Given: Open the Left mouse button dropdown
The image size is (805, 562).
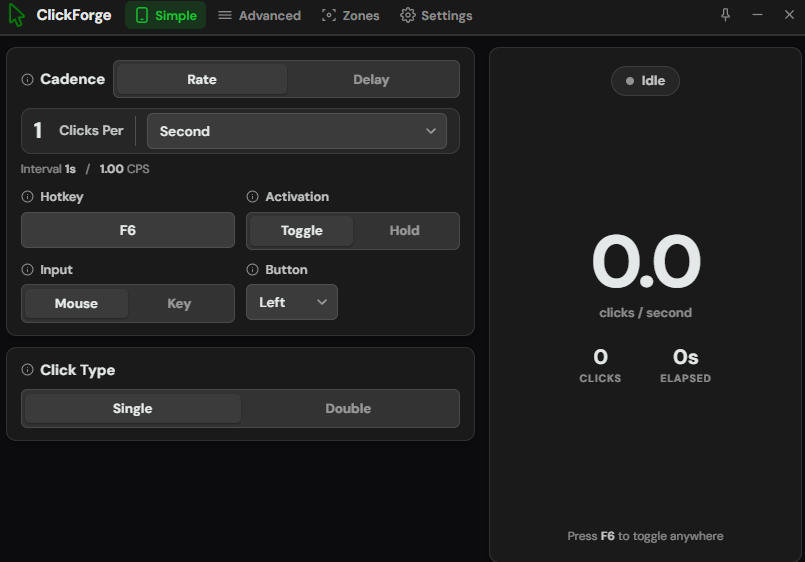Looking at the screenshot, I should pyautogui.click(x=292, y=302).
